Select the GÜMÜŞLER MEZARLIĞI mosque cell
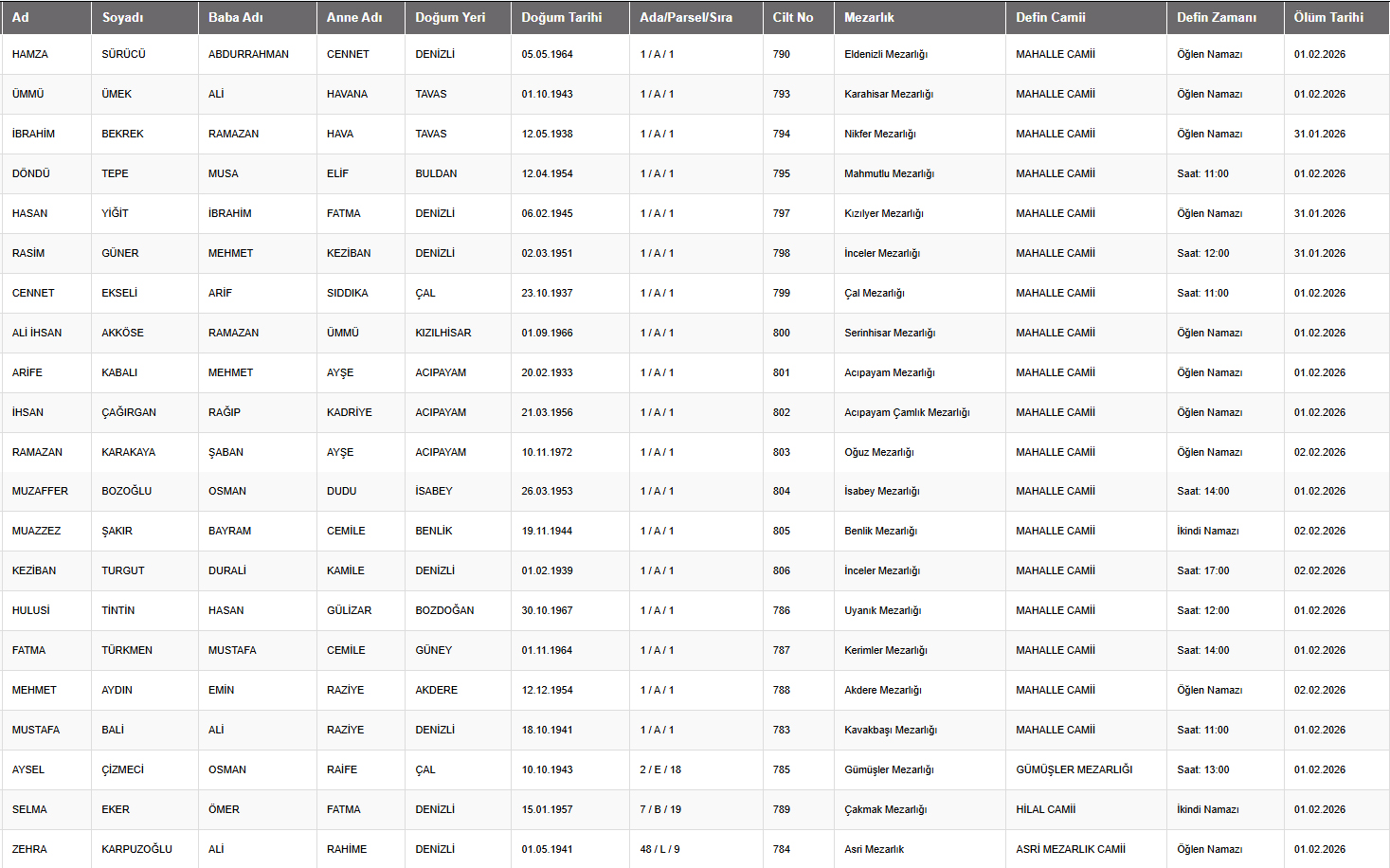The height and width of the screenshot is (868, 1390). click(1074, 769)
